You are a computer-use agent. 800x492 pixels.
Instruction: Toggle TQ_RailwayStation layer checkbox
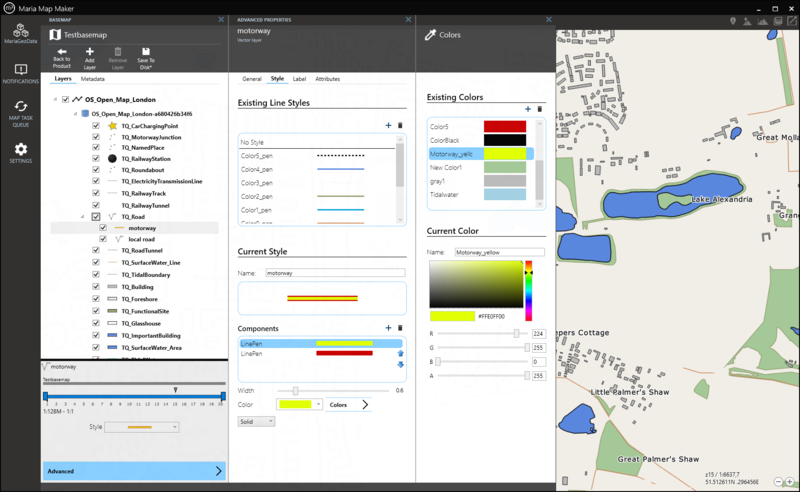coord(95,158)
